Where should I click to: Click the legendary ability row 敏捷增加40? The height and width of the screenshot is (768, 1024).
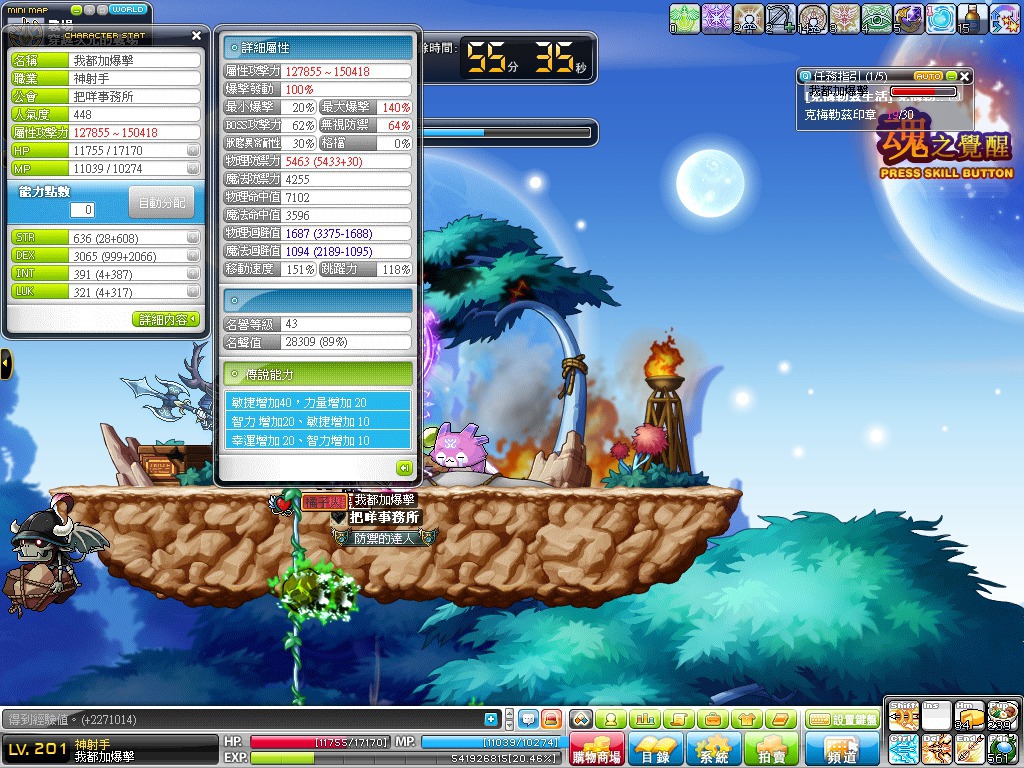click(x=318, y=402)
